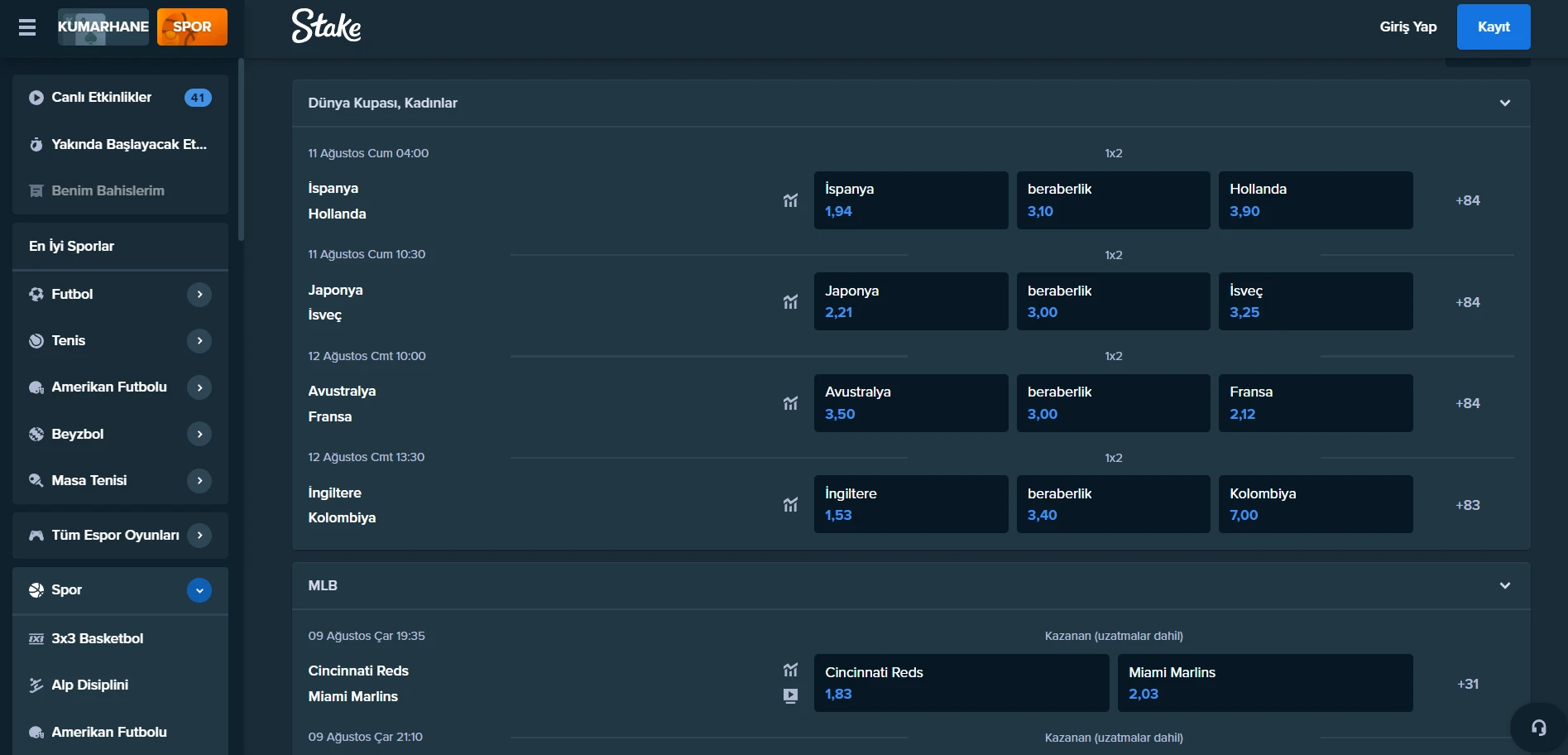Show +31 more markets for Cincinnati Reds
Viewport: 1568px width, 755px height.
tap(1468, 684)
